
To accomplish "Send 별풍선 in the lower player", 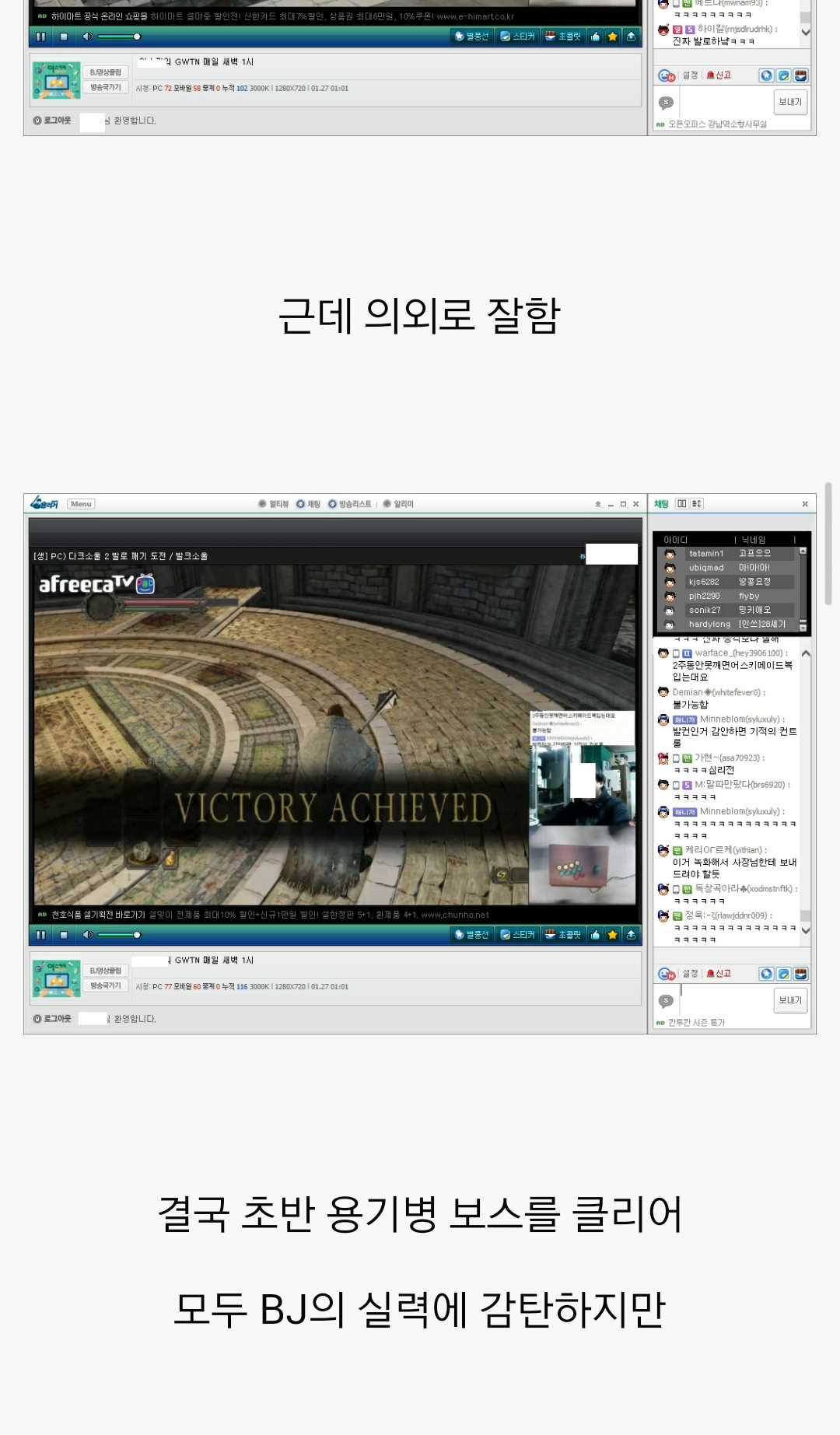I will click(472, 935).
